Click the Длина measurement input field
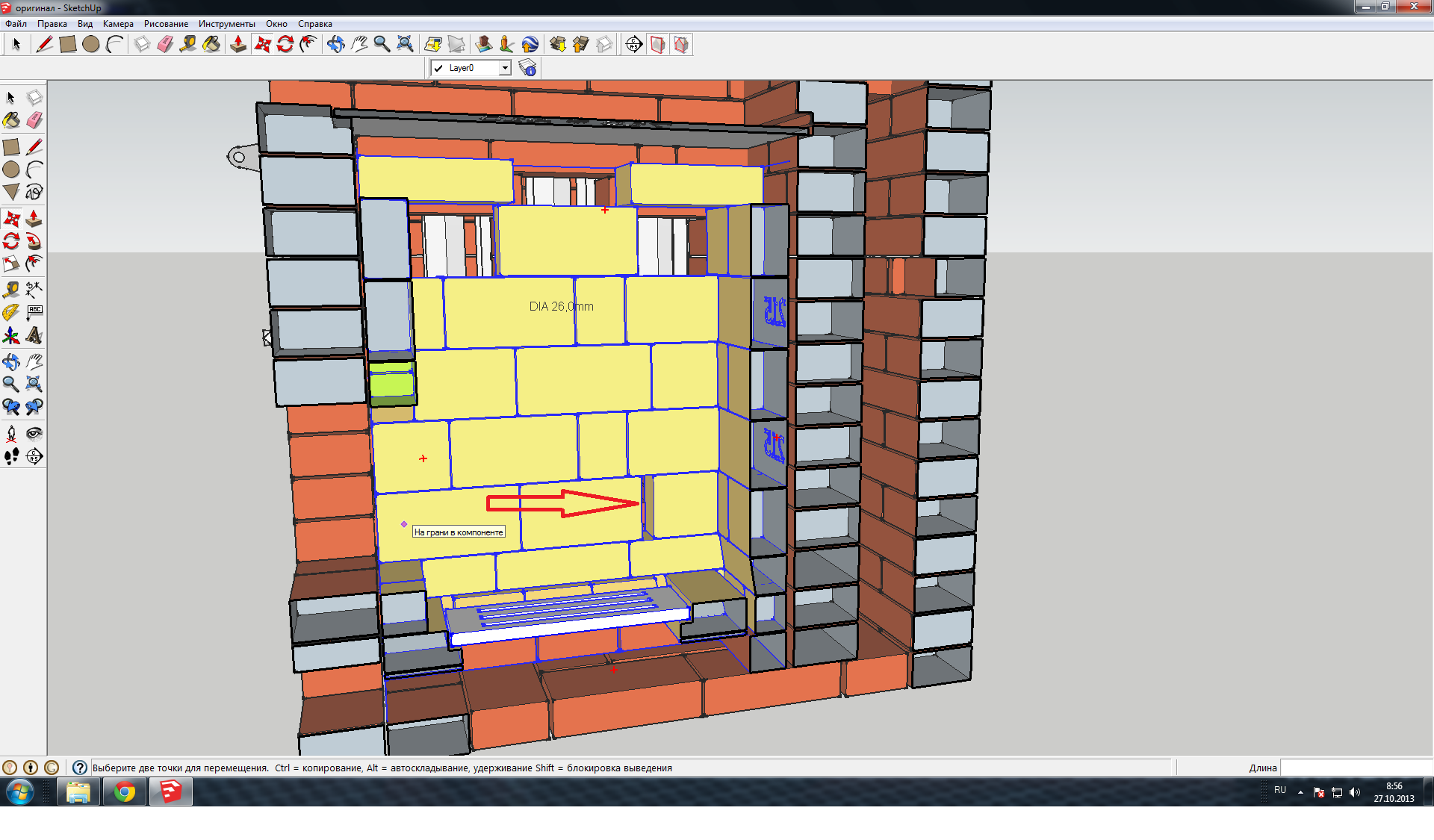1434x840 pixels. pos(1356,768)
